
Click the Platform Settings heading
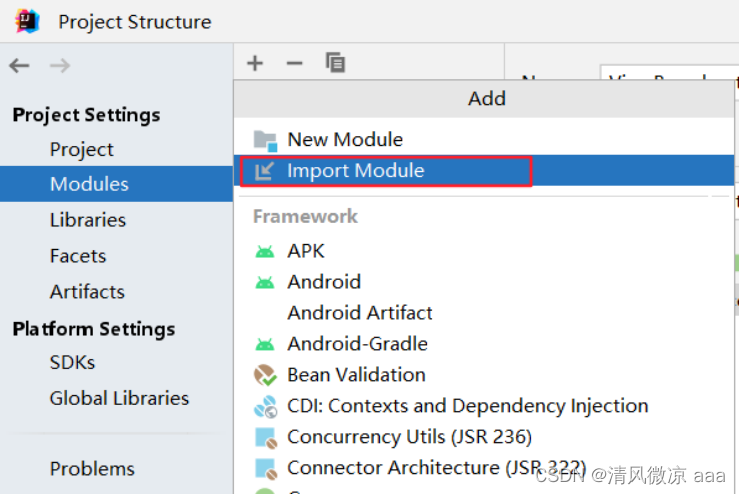click(93, 329)
